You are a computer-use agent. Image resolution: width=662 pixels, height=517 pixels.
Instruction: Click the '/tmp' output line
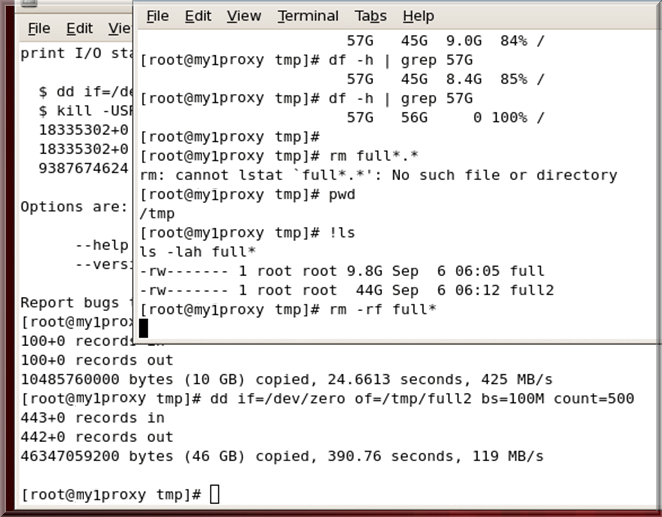tap(157, 214)
